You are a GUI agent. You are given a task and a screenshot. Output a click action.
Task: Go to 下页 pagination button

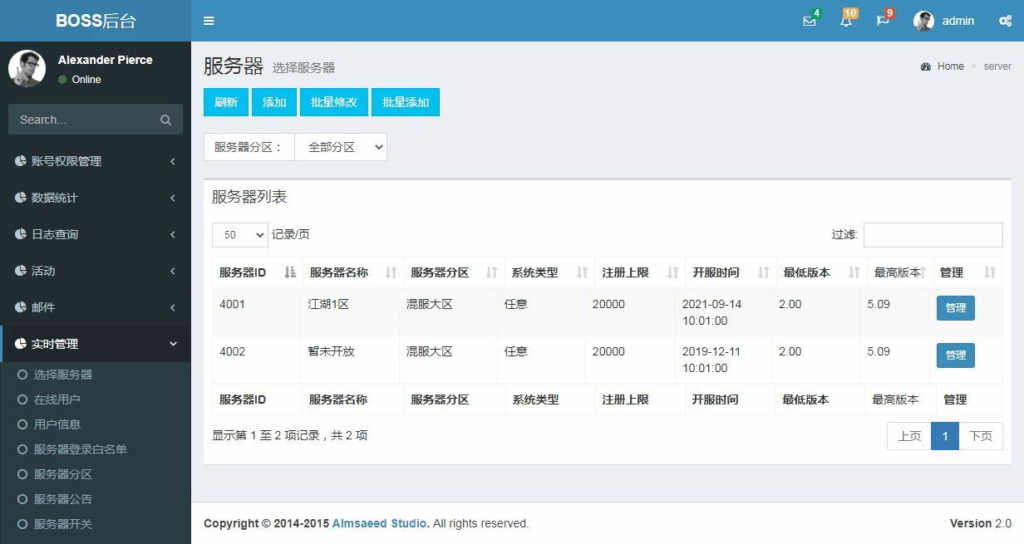(x=980, y=436)
